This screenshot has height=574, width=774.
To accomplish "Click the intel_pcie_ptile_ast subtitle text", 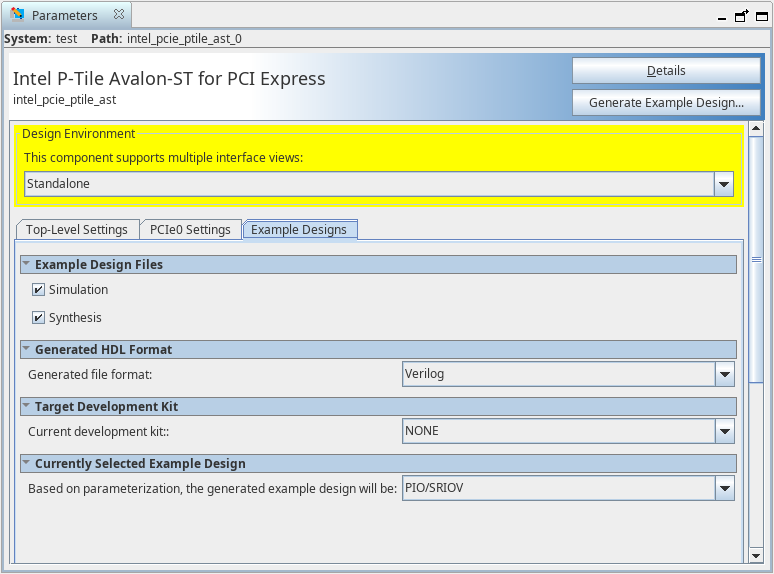I will coord(65,100).
